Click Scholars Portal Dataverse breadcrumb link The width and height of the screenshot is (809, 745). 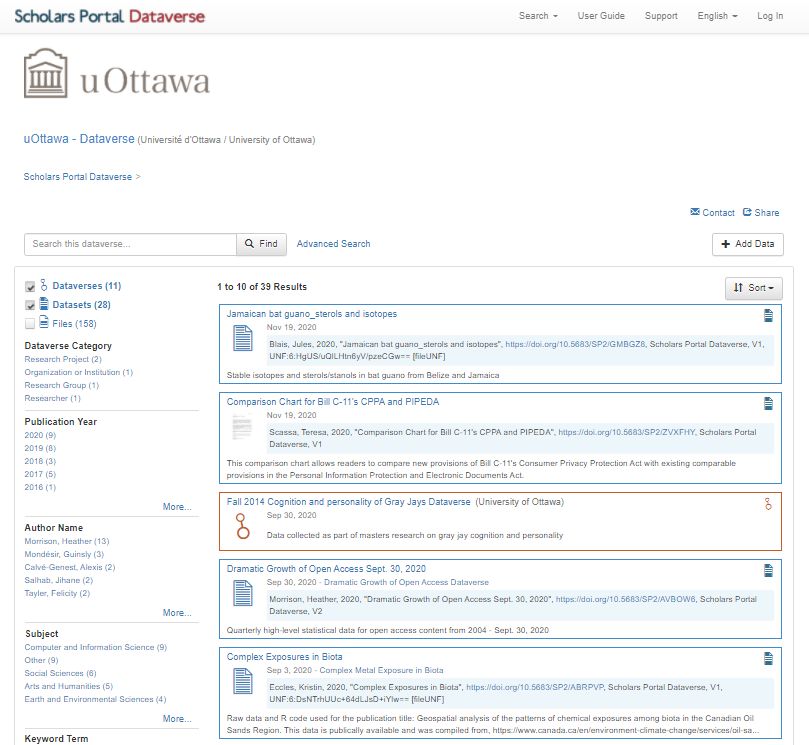coord(78,176)
